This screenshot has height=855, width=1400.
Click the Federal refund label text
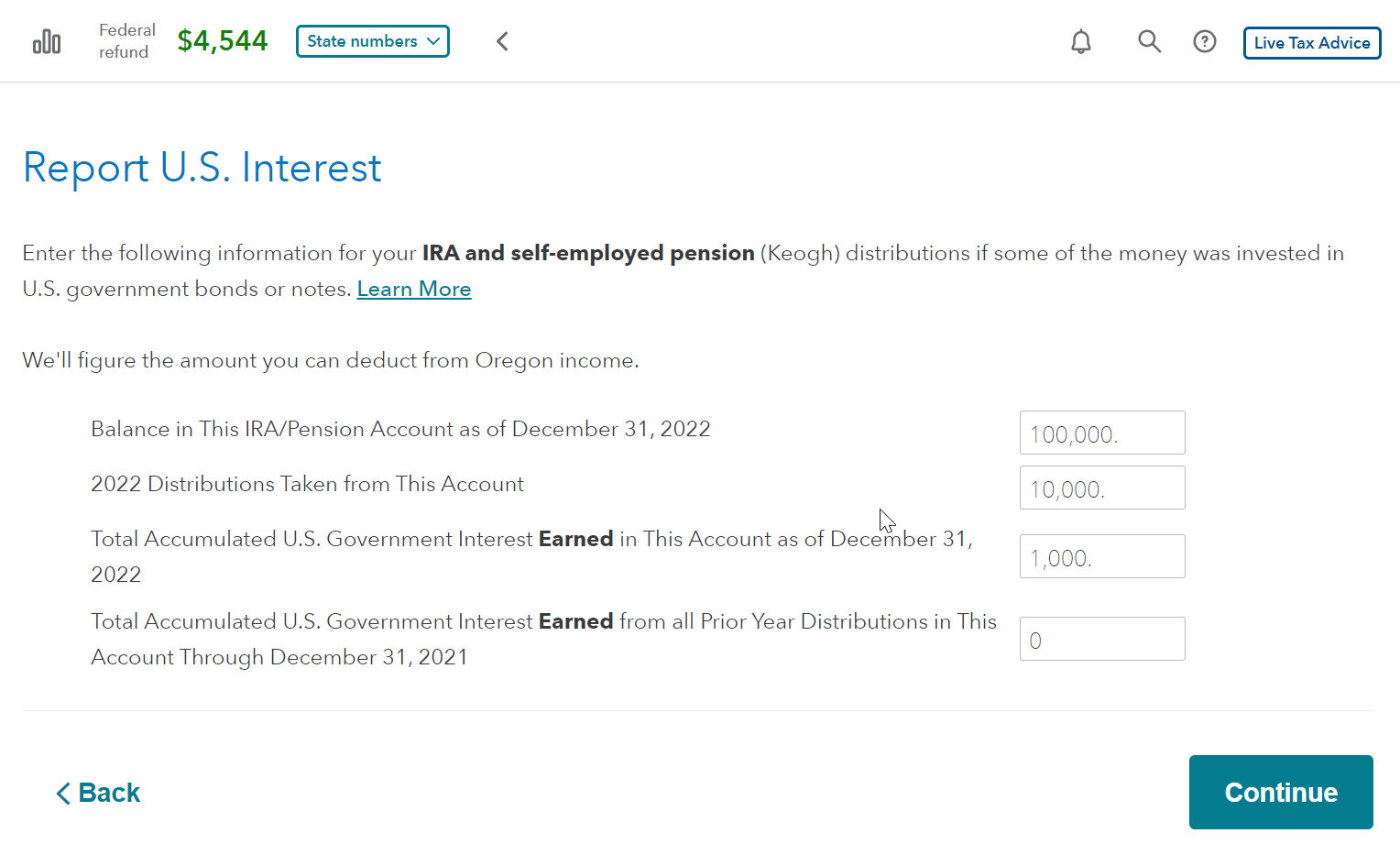click(126, 41)
